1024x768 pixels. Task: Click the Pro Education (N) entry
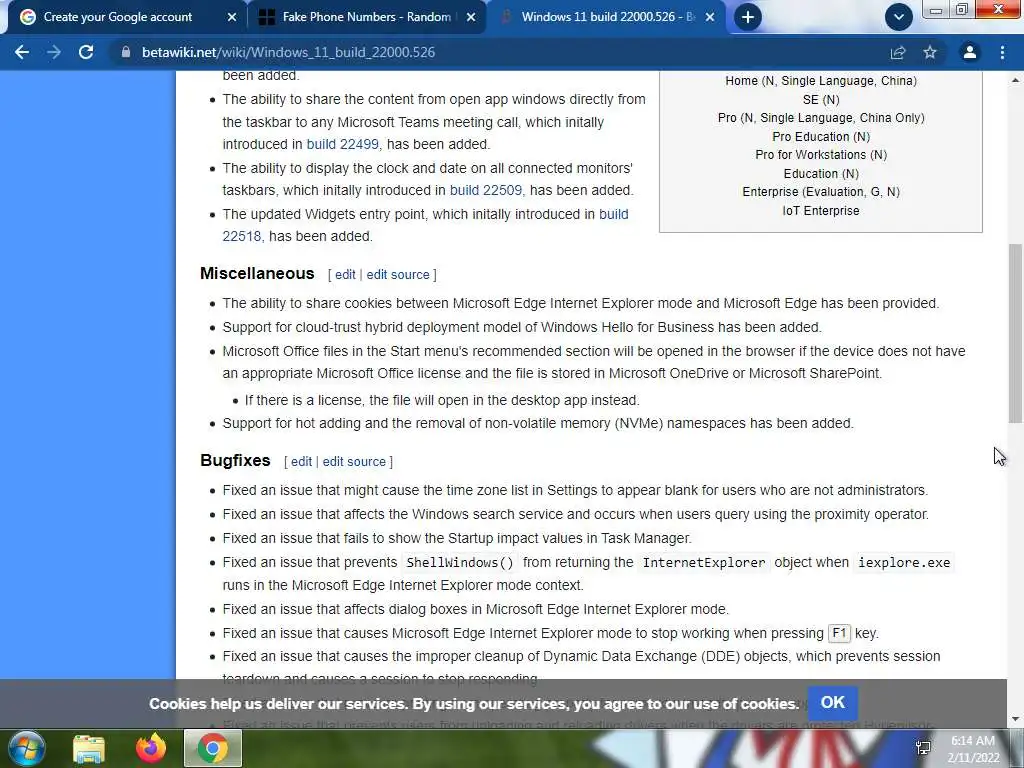point(821,136)
